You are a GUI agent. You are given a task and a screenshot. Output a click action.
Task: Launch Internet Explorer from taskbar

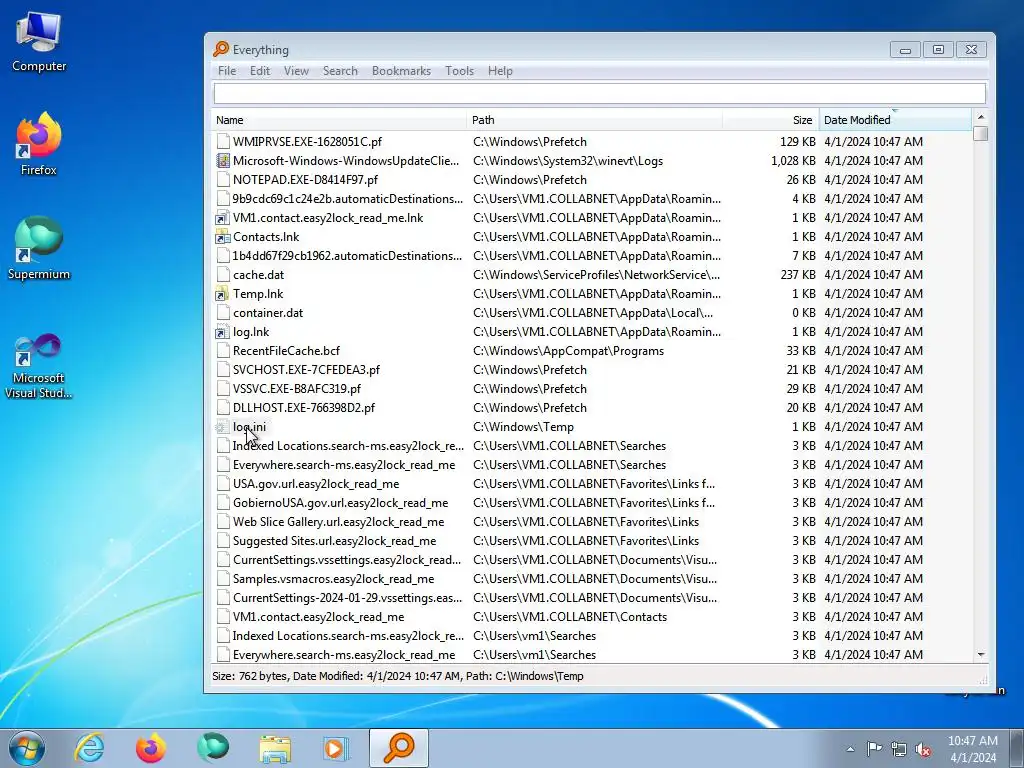tap(89, 748)
